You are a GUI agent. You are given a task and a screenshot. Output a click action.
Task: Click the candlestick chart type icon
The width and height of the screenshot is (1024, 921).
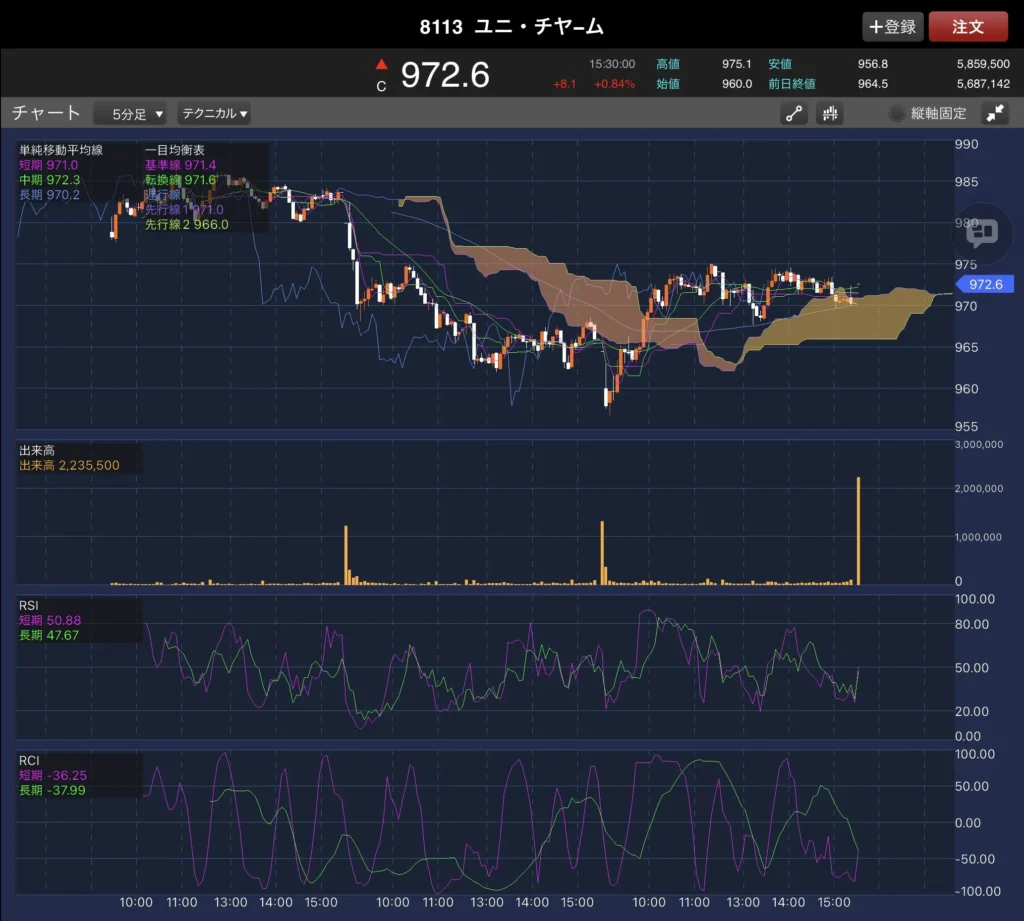(830, 113)
